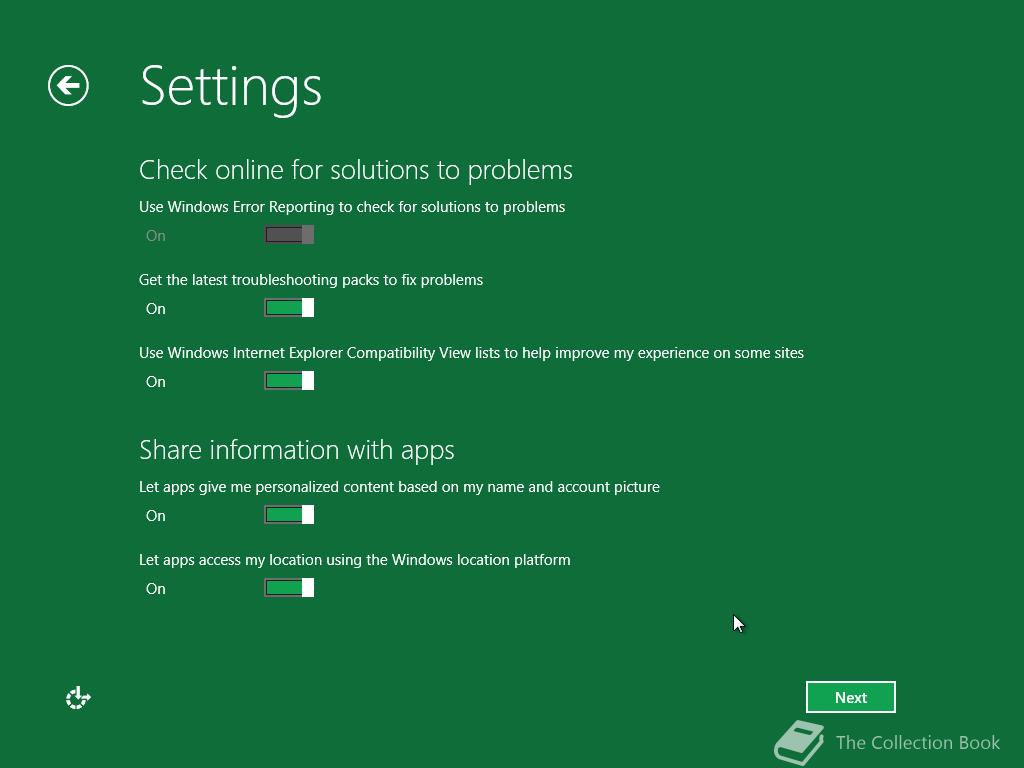
Task: Click the 'On' label for personalized content
Action: point(155,516)
